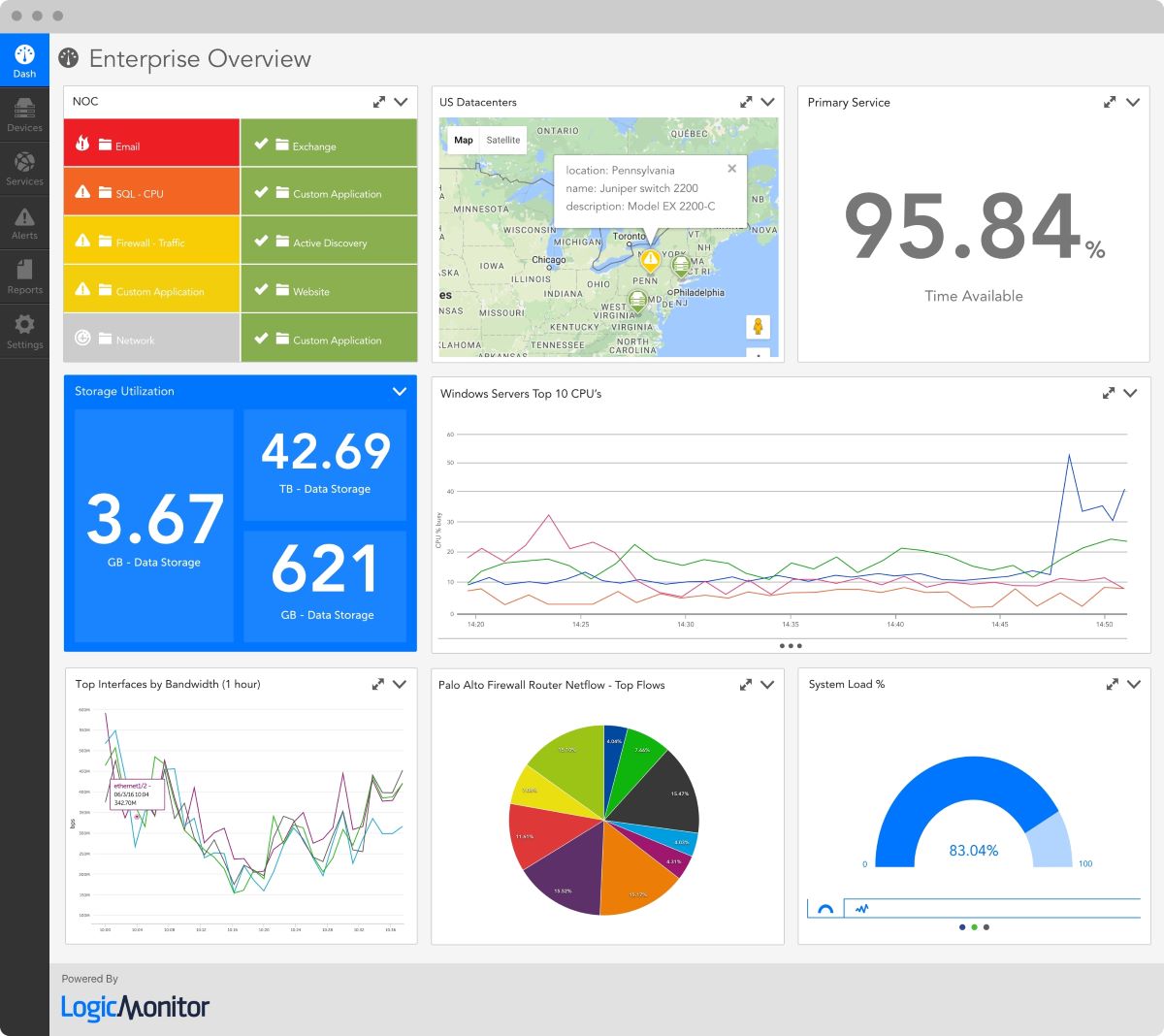This screenshot has width=1164, height=1036.
Task: Select the Dash navigation tab
Action: click(x=25, y=59)
